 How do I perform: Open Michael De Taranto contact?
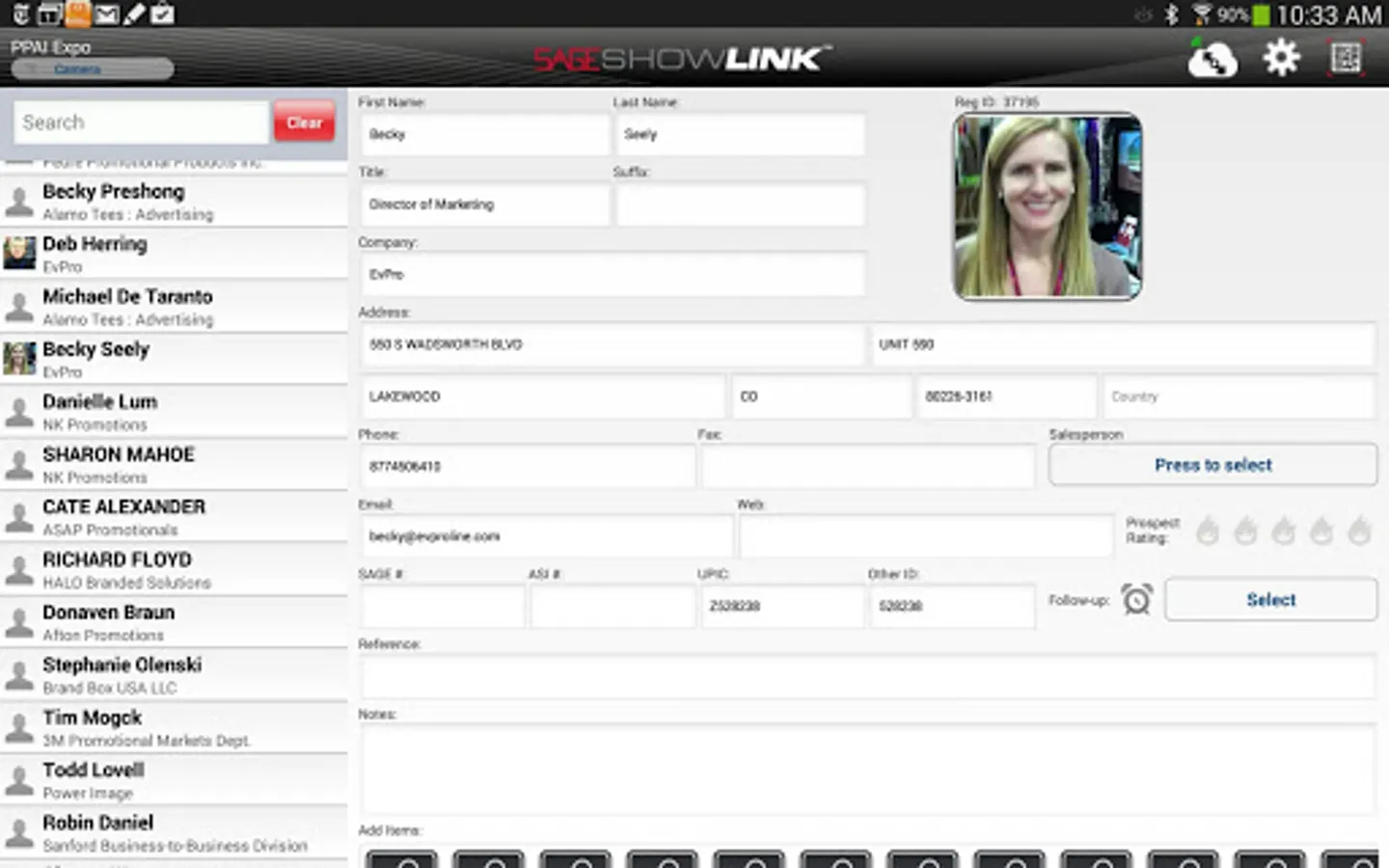pyautogui.click(x=174, y=307)
